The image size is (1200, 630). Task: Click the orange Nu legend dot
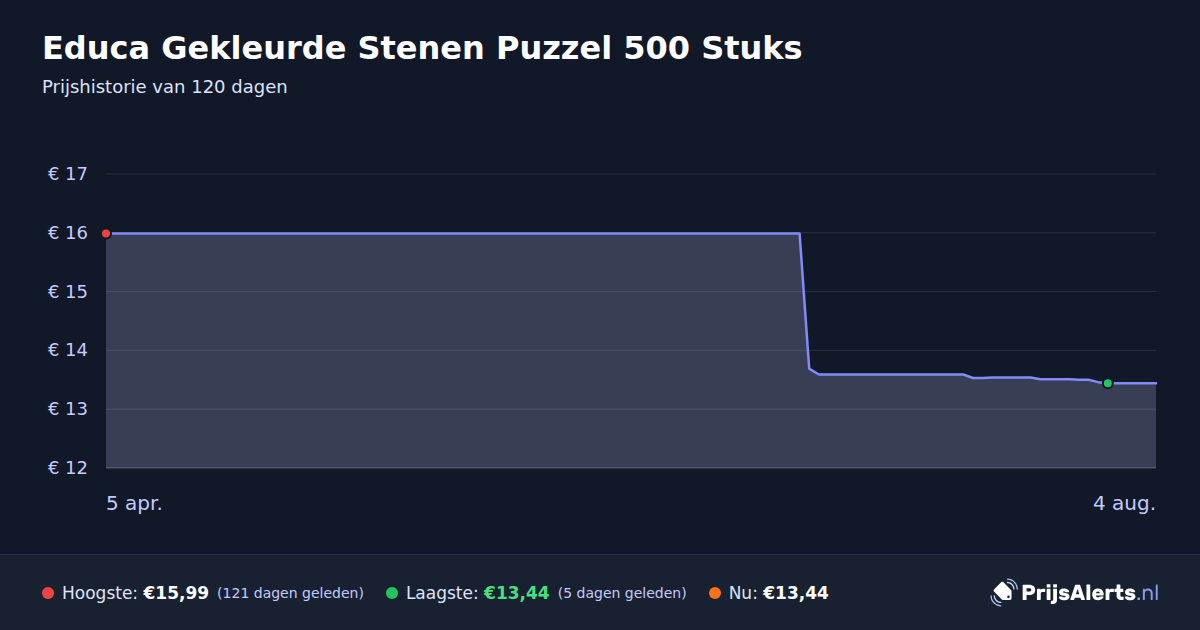coord(715,593)
